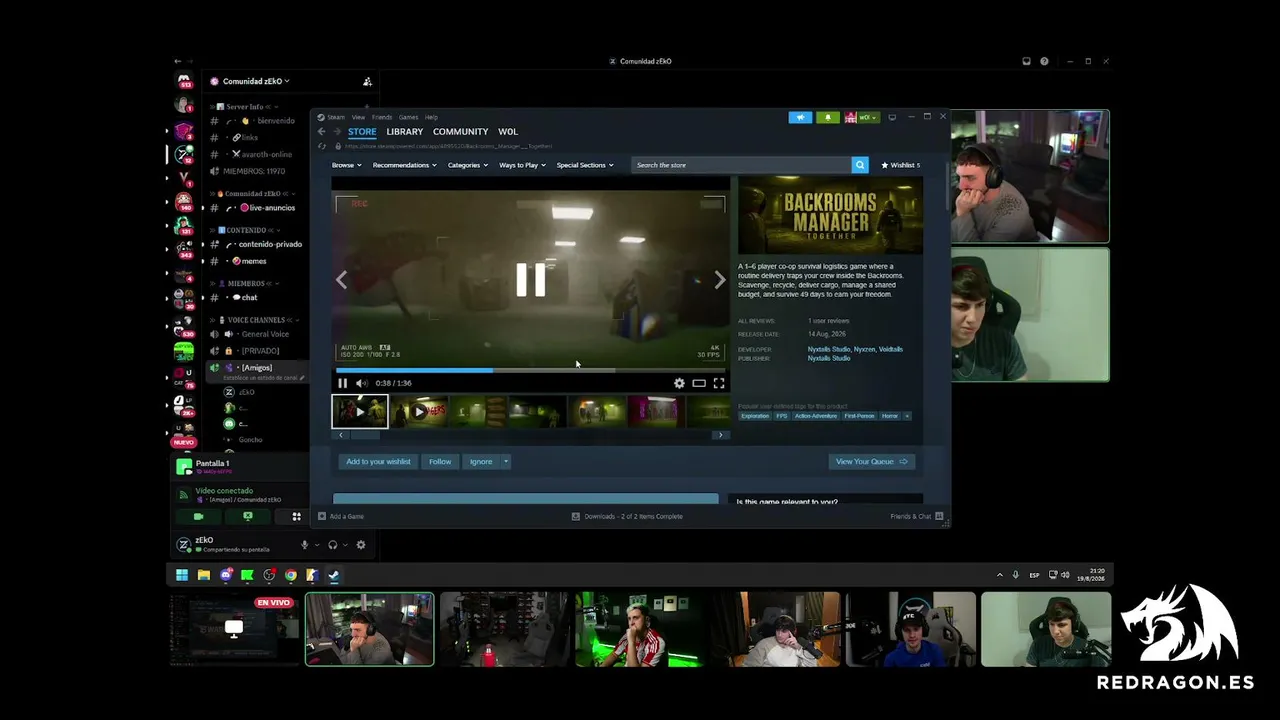Viewport: 1280px width, 720px height.
Task: Expand the Recommendations dropdown
Action: (404, 165)
